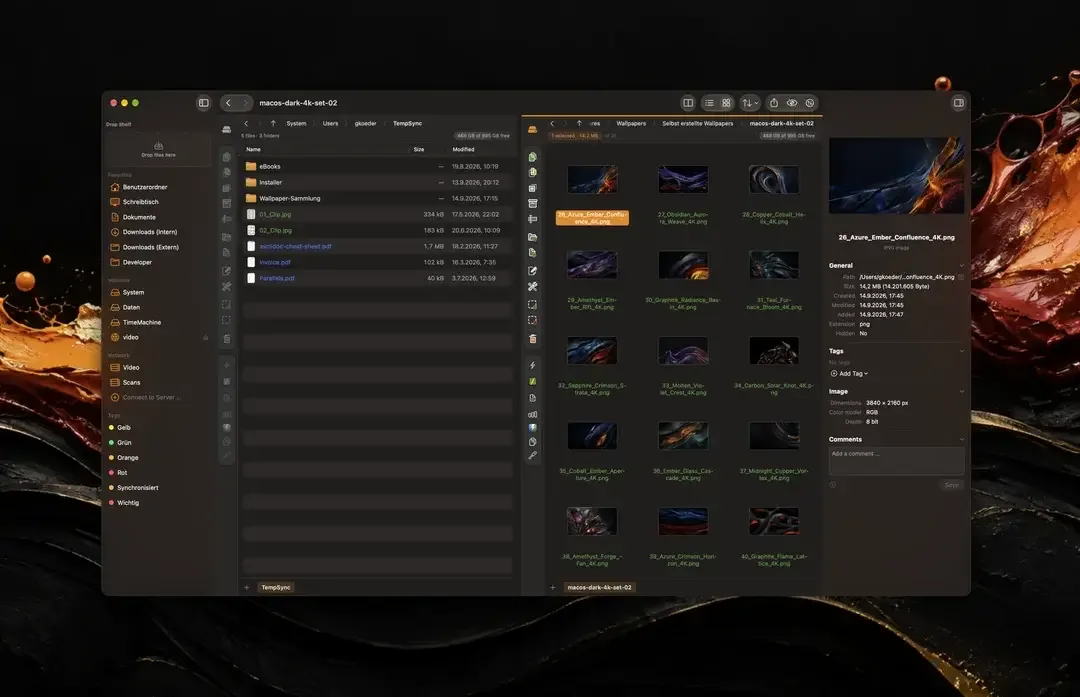This screenshot has height=697, width=1080.
Task: Click the orange drive icon above the right pane toolbar
Action: [x=532, y=129]
